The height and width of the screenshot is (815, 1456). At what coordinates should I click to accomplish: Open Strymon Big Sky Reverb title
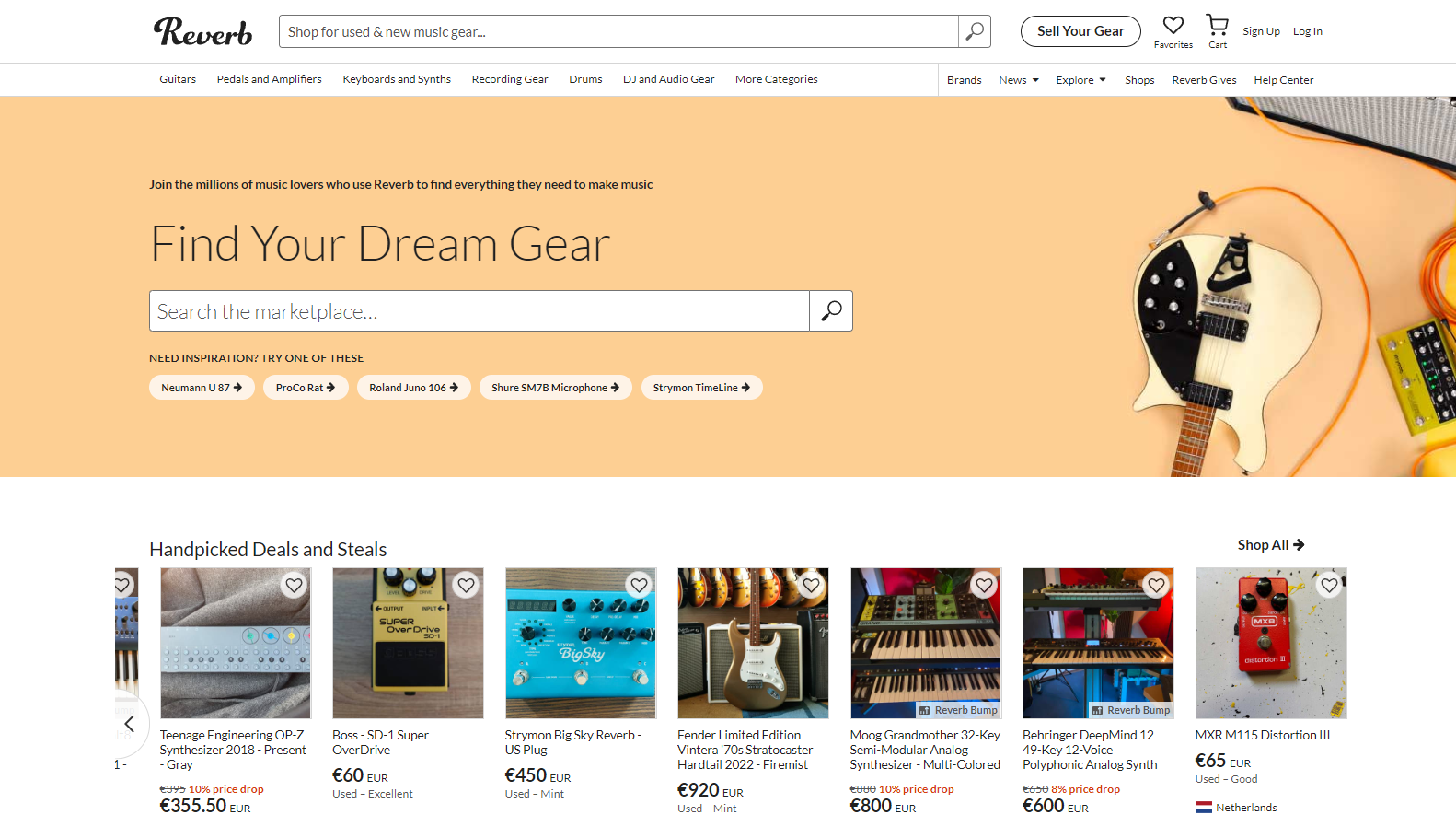click(572, 742)
